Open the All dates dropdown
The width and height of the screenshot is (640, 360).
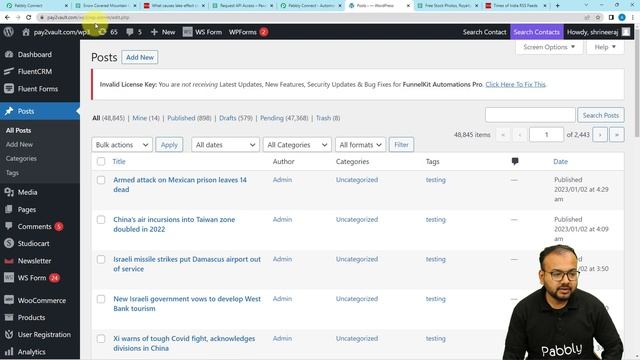pyautogui.click(x=225, y=144)
